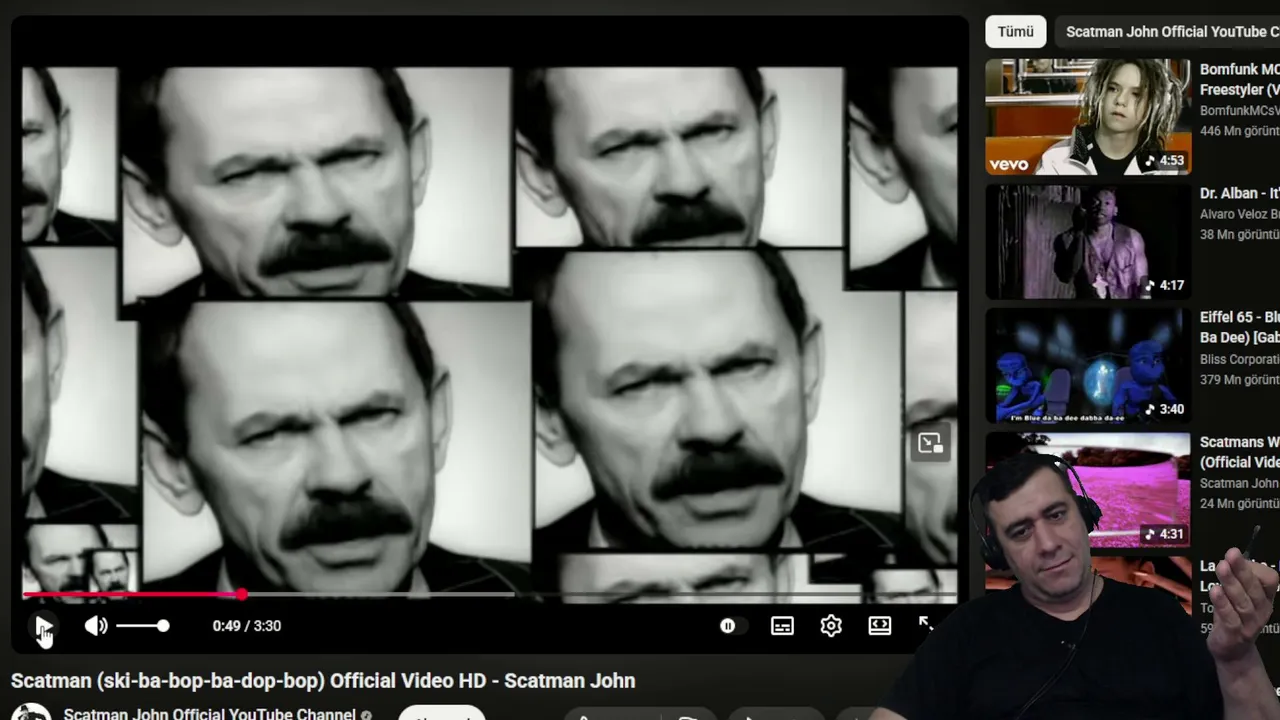1280x720 pixels.
Task: Click the "Alvaro Veloz" channel name
Action: (x=1240, y=214)
